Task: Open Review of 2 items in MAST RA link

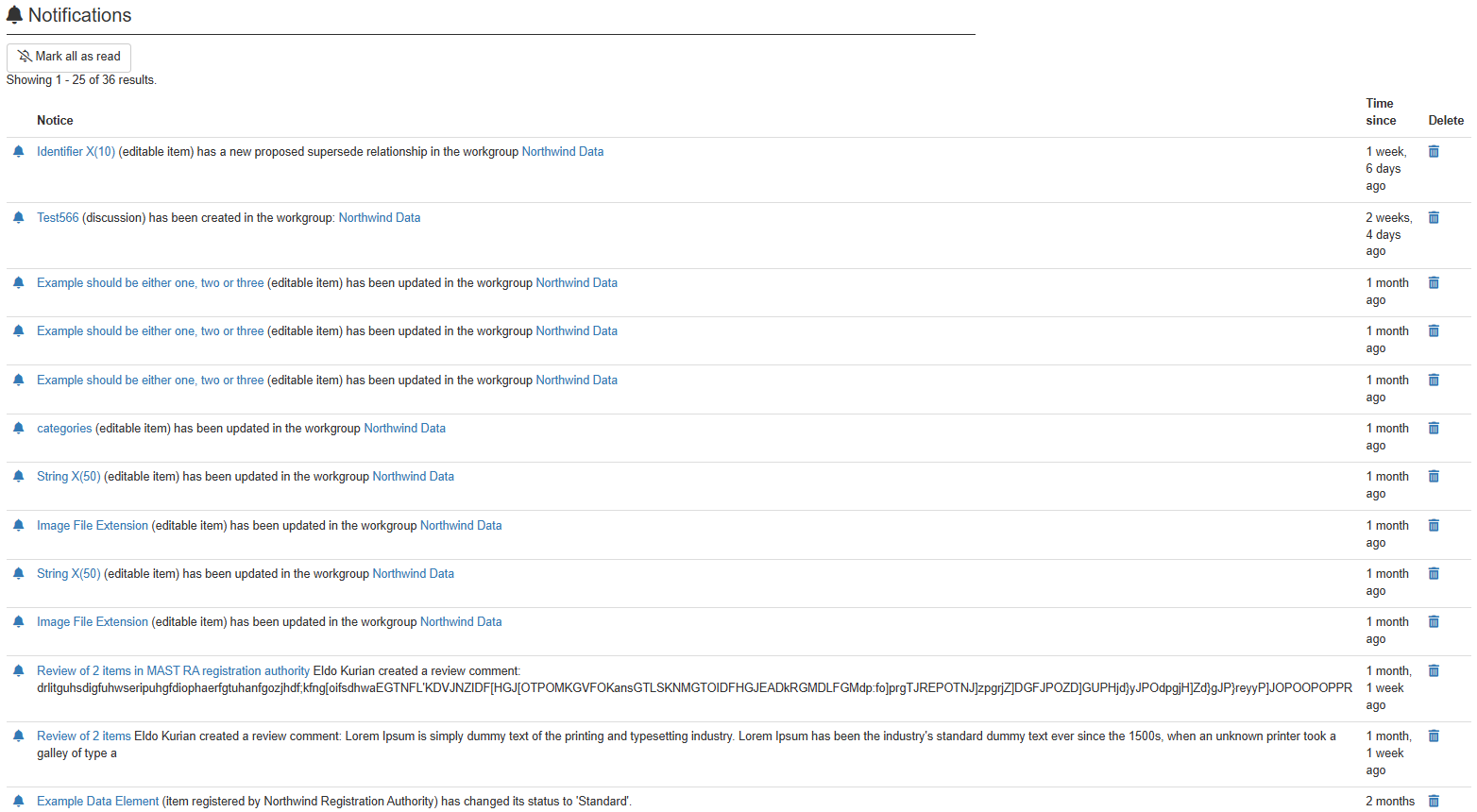Action: 173,671
